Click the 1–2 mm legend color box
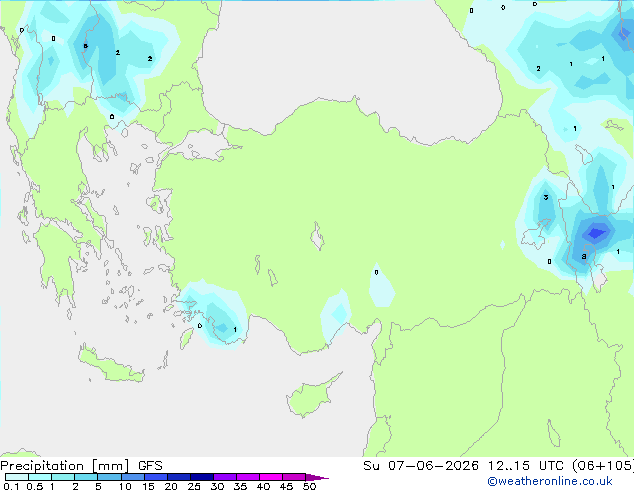634x490 pixels. coord(63,477)
